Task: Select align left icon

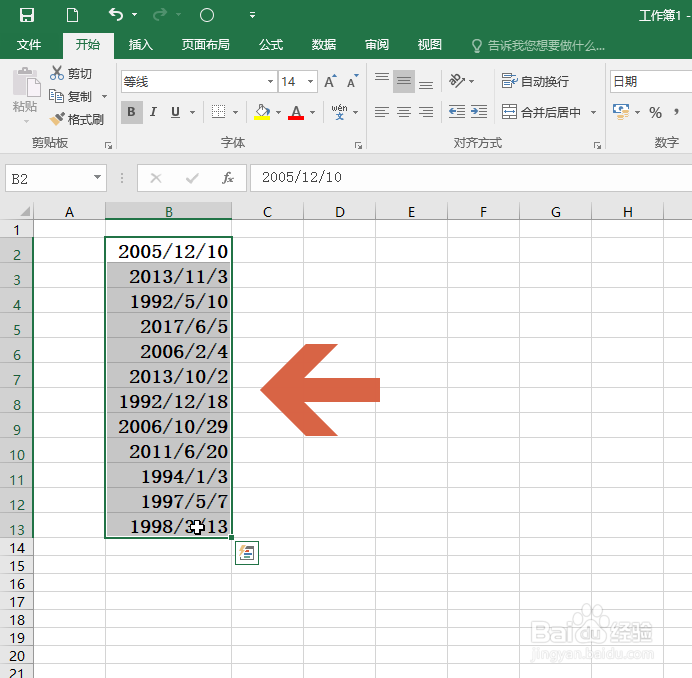Action: [382, 112]
